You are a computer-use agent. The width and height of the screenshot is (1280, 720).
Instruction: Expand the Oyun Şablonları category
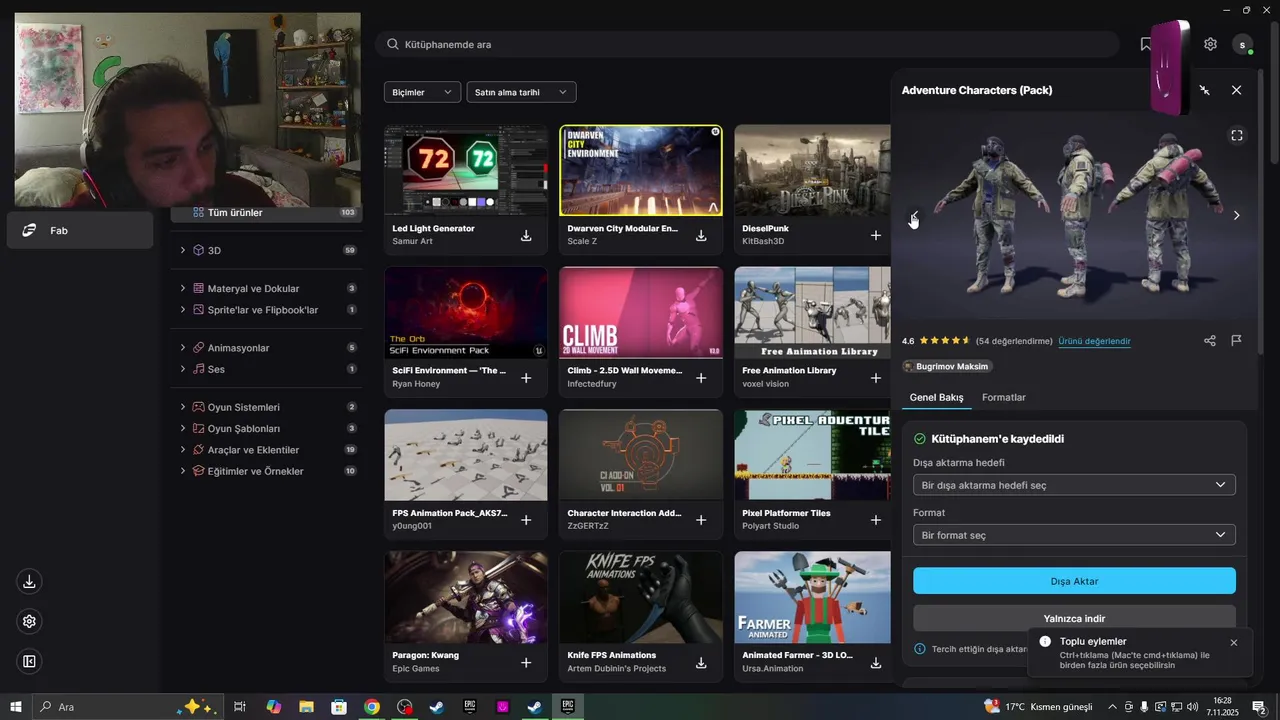click(x=183, y=428)
